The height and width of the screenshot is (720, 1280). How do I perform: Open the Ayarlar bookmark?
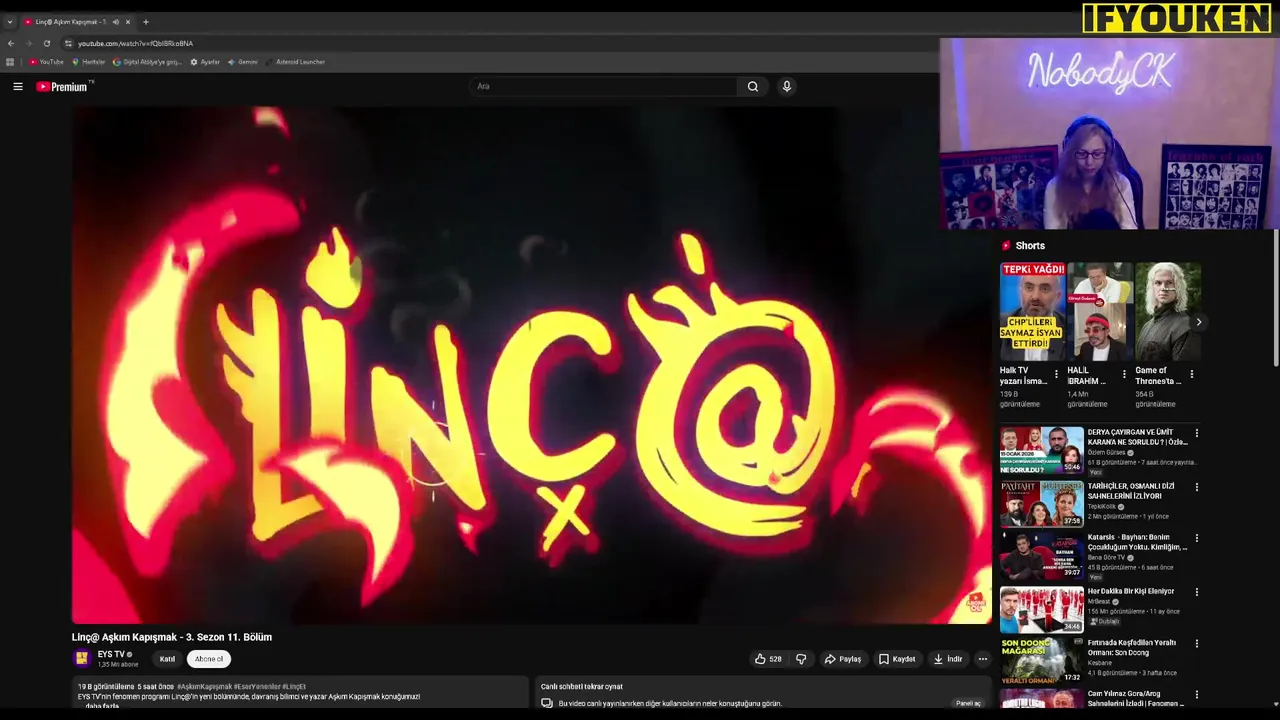(205, 62)
